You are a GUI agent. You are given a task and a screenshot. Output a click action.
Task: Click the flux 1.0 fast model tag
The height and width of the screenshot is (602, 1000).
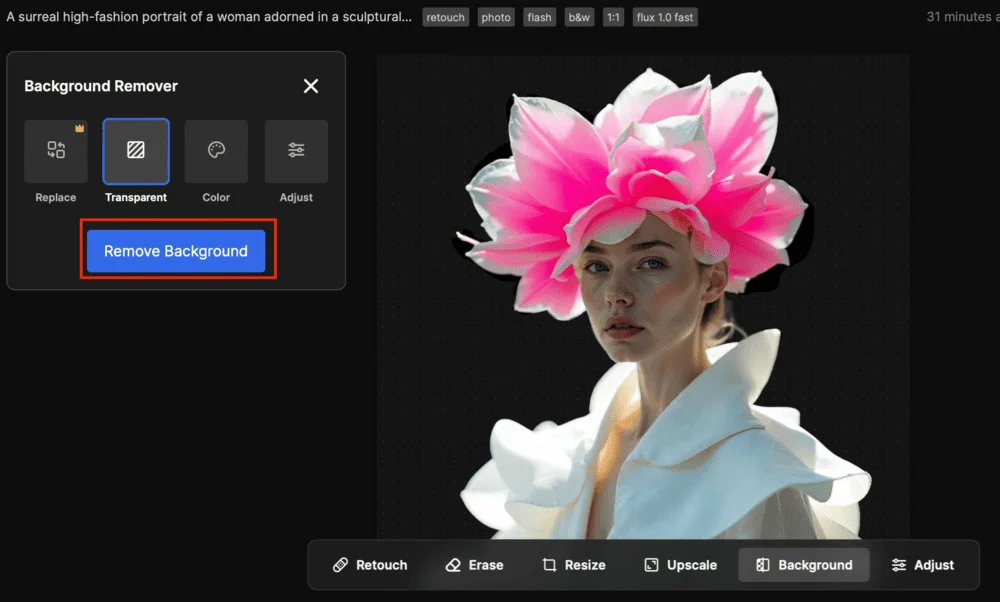coord(665,17)
